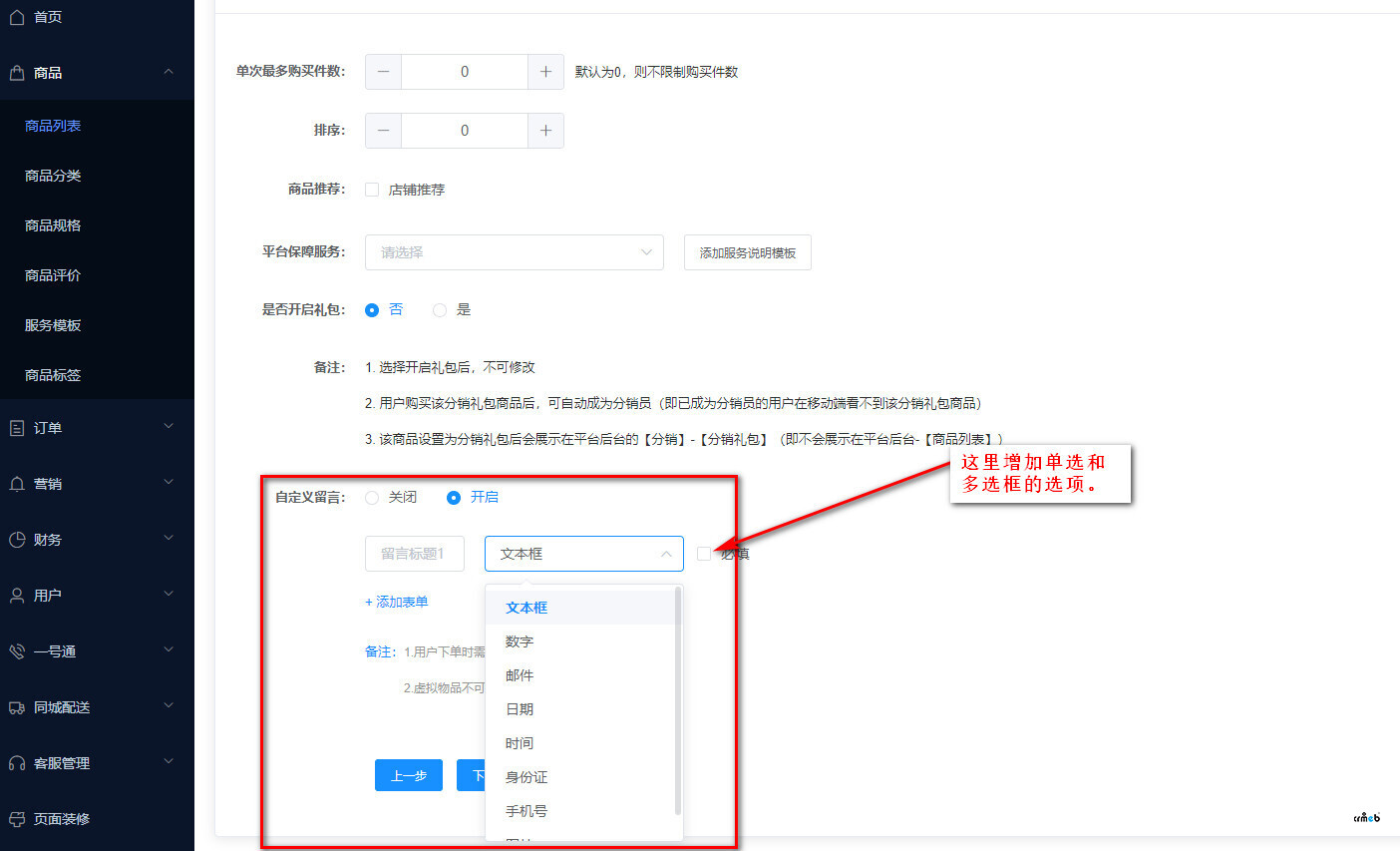Select the user icon beside 用户
Viewport: 1400px width, 851px height.
[16, 595]
